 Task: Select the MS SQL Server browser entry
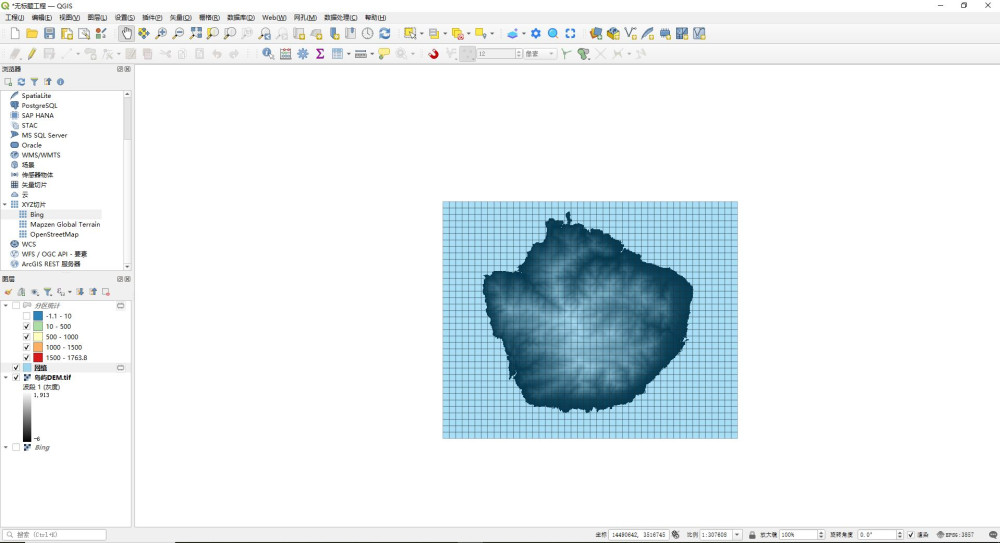(44, 135)
